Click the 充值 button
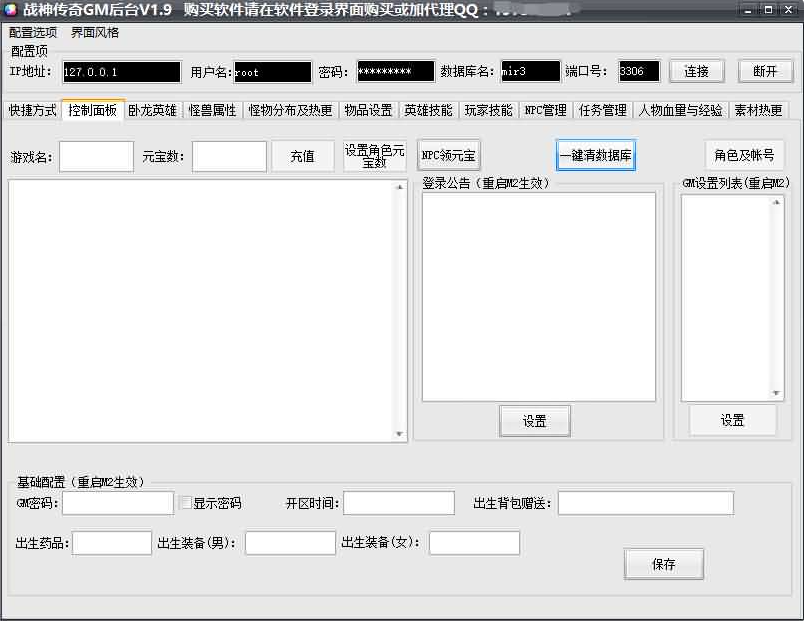 [302, 156]
